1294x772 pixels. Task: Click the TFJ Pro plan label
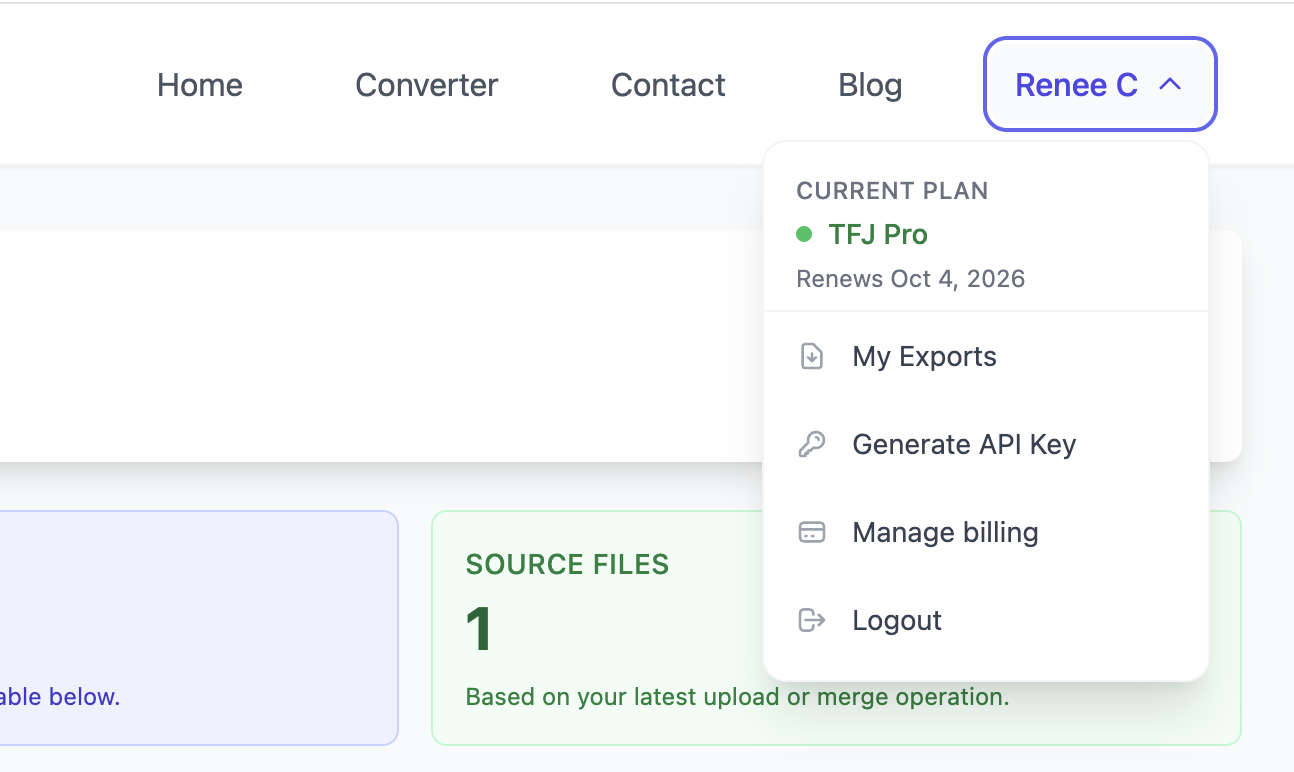pos(877,234)
